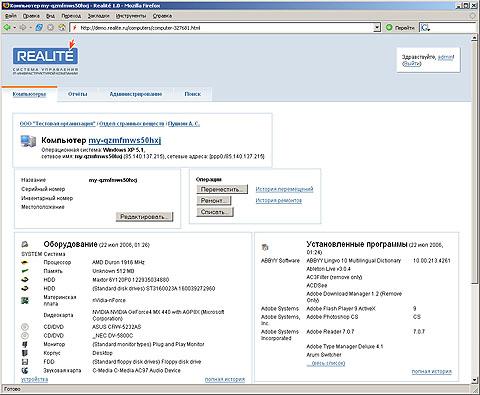Click the ST3160023A HDD row icon
The image size is (480, 395).
(25, 288)
